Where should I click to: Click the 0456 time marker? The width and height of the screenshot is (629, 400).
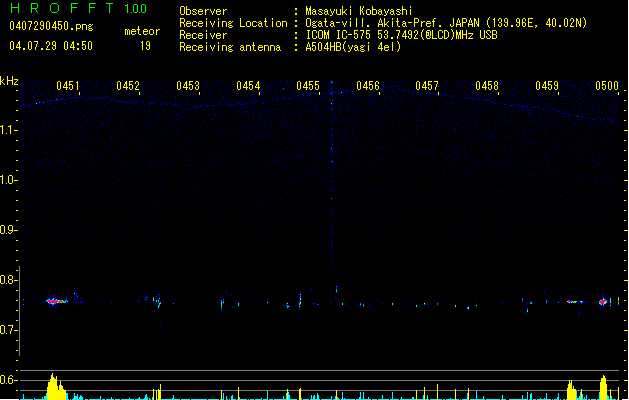tap(368, 86)
